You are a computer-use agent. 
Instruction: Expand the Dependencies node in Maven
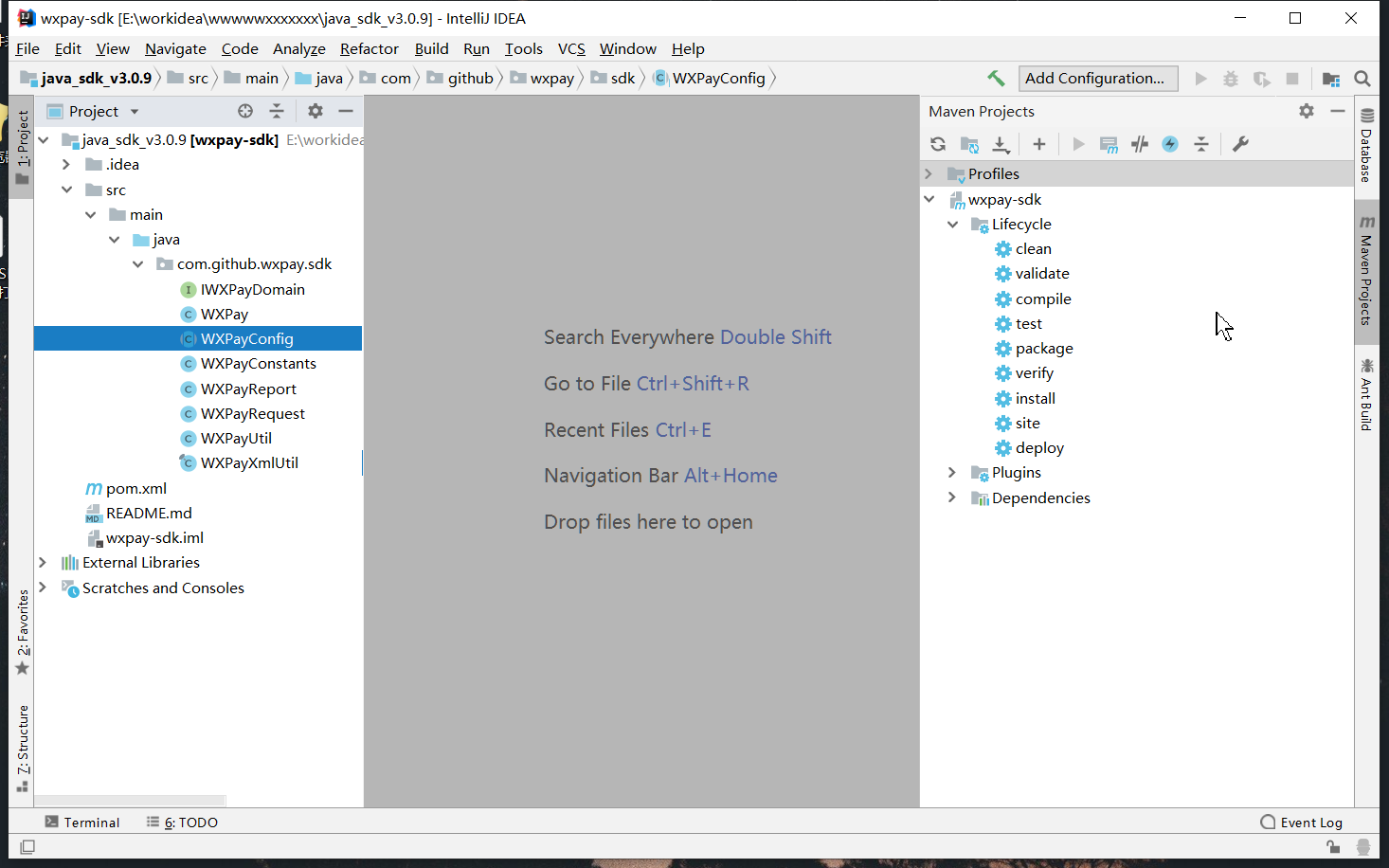[952, 497]
